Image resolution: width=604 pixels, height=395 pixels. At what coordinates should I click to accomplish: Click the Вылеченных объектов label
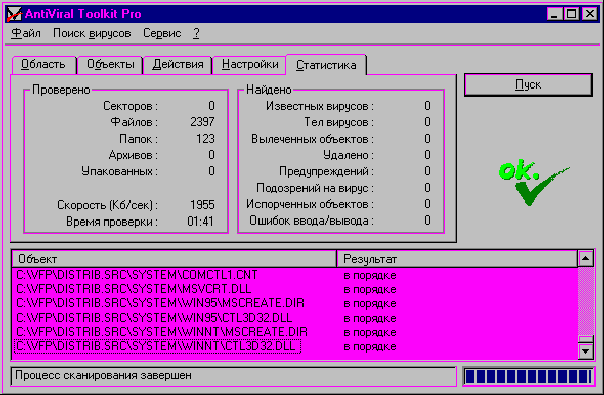pyautogui.click(x=312, y=139)
